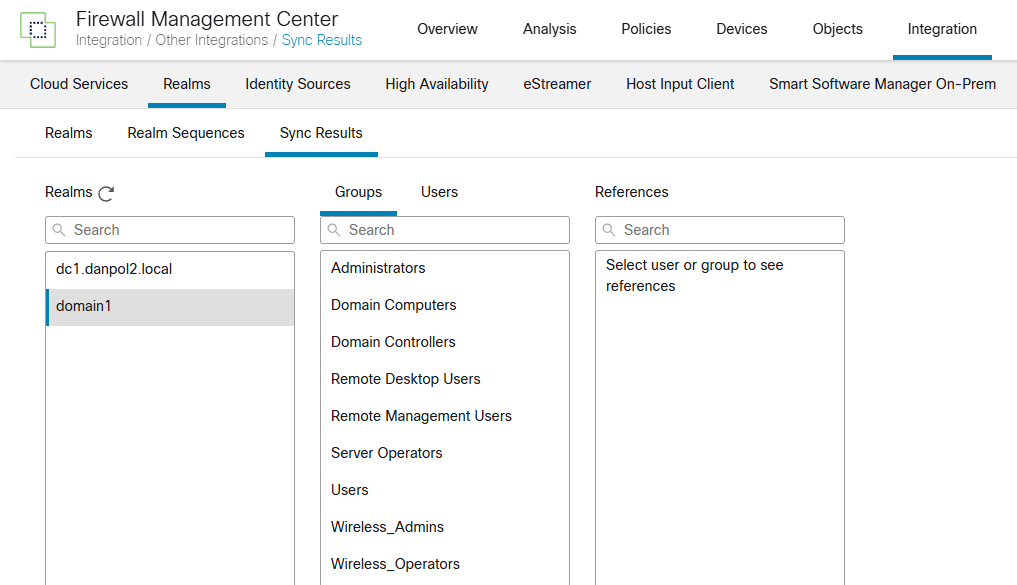Select the Remote Management Users group
The height and width of the screenshot is (585, 1017).
pos(445,416)
